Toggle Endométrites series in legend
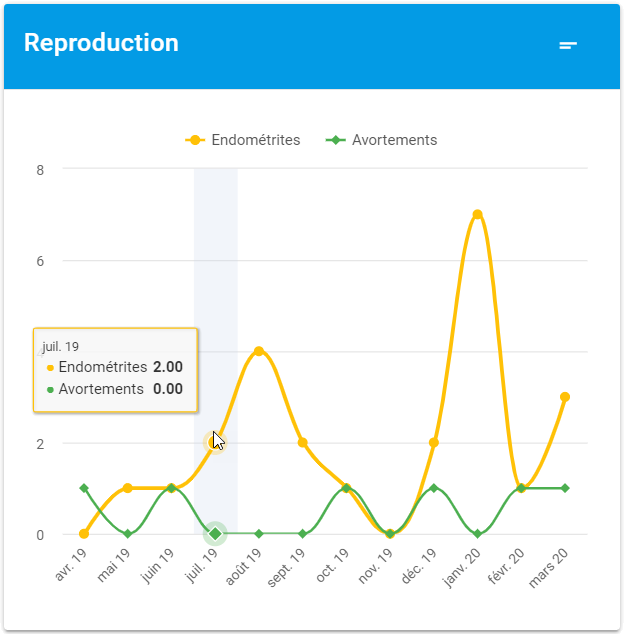 pos(243,140)
